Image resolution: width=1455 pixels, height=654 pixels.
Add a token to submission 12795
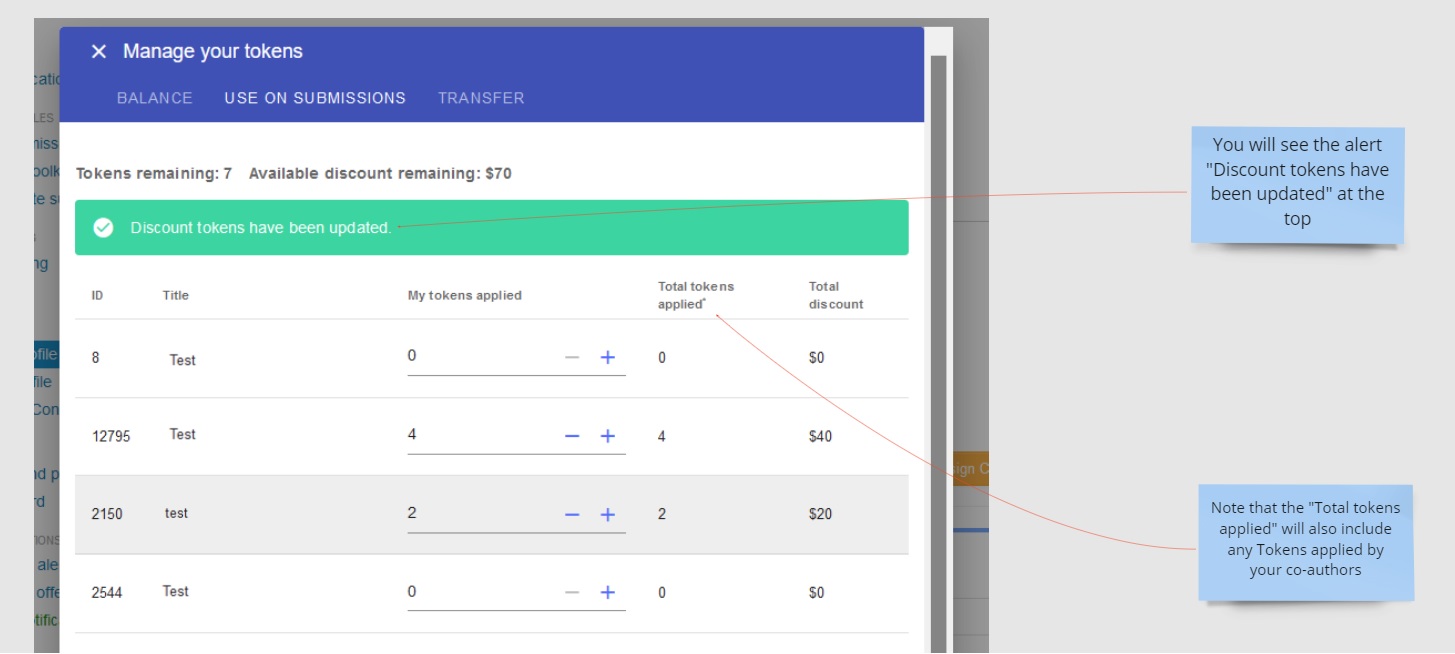[607, 436]
